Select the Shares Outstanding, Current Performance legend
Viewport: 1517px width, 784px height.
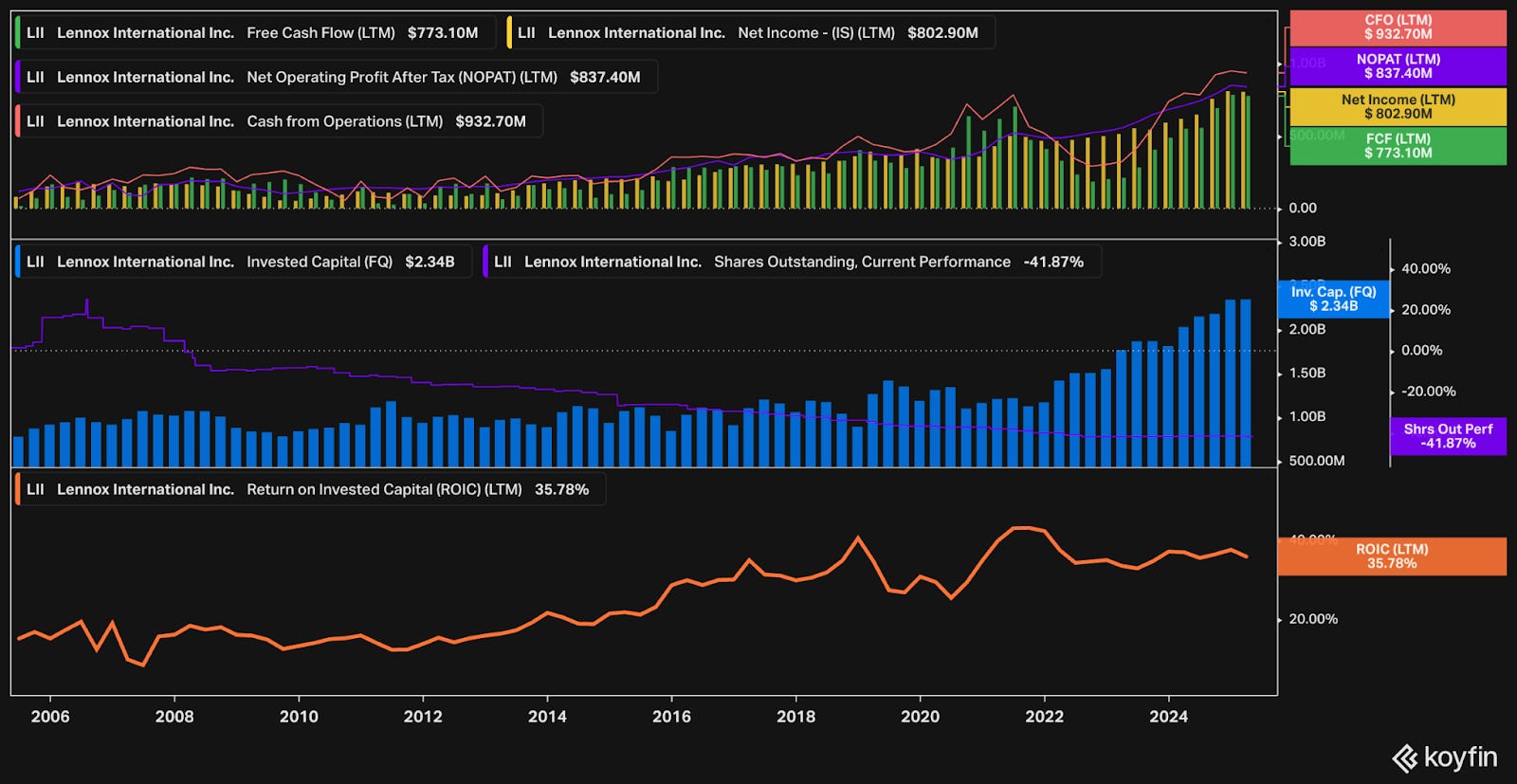[x=791, y=262]
